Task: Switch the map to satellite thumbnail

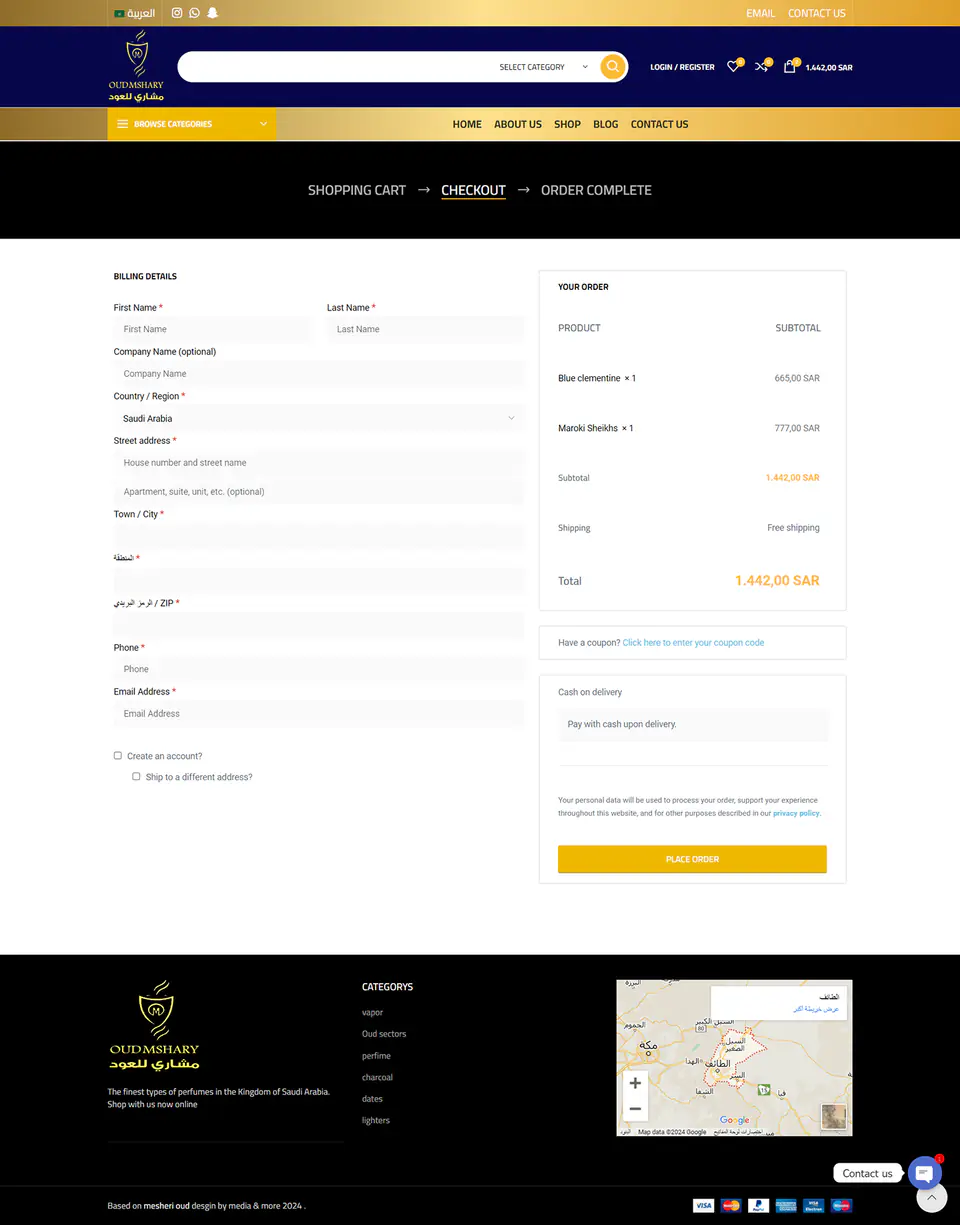Action: (x=833, y=1116)
